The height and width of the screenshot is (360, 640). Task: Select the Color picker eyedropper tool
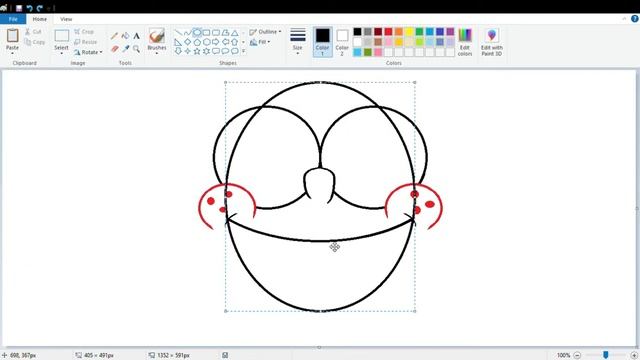coord(126,49)
